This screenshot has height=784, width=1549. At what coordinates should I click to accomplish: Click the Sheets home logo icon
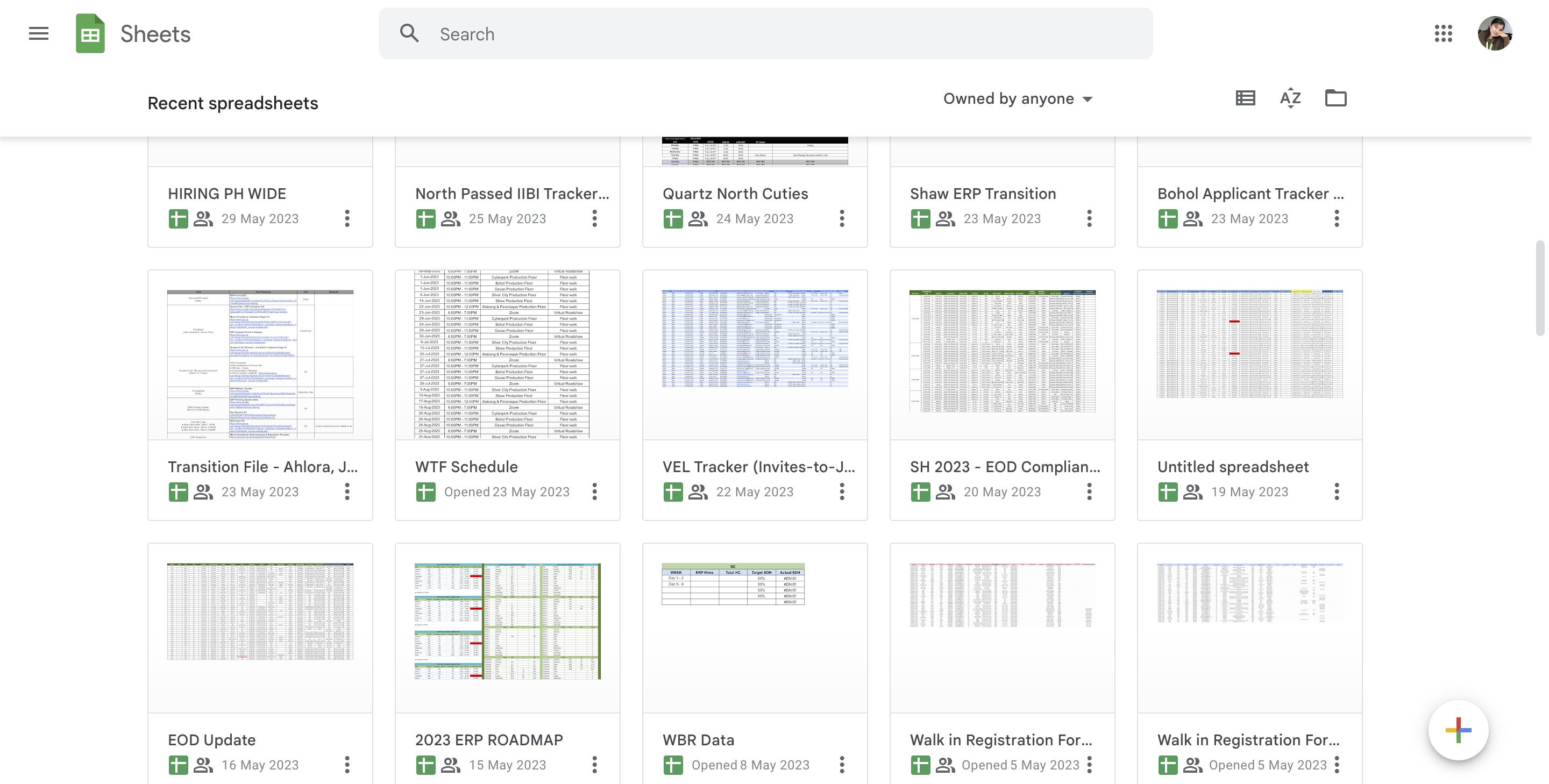click(90, 34)
